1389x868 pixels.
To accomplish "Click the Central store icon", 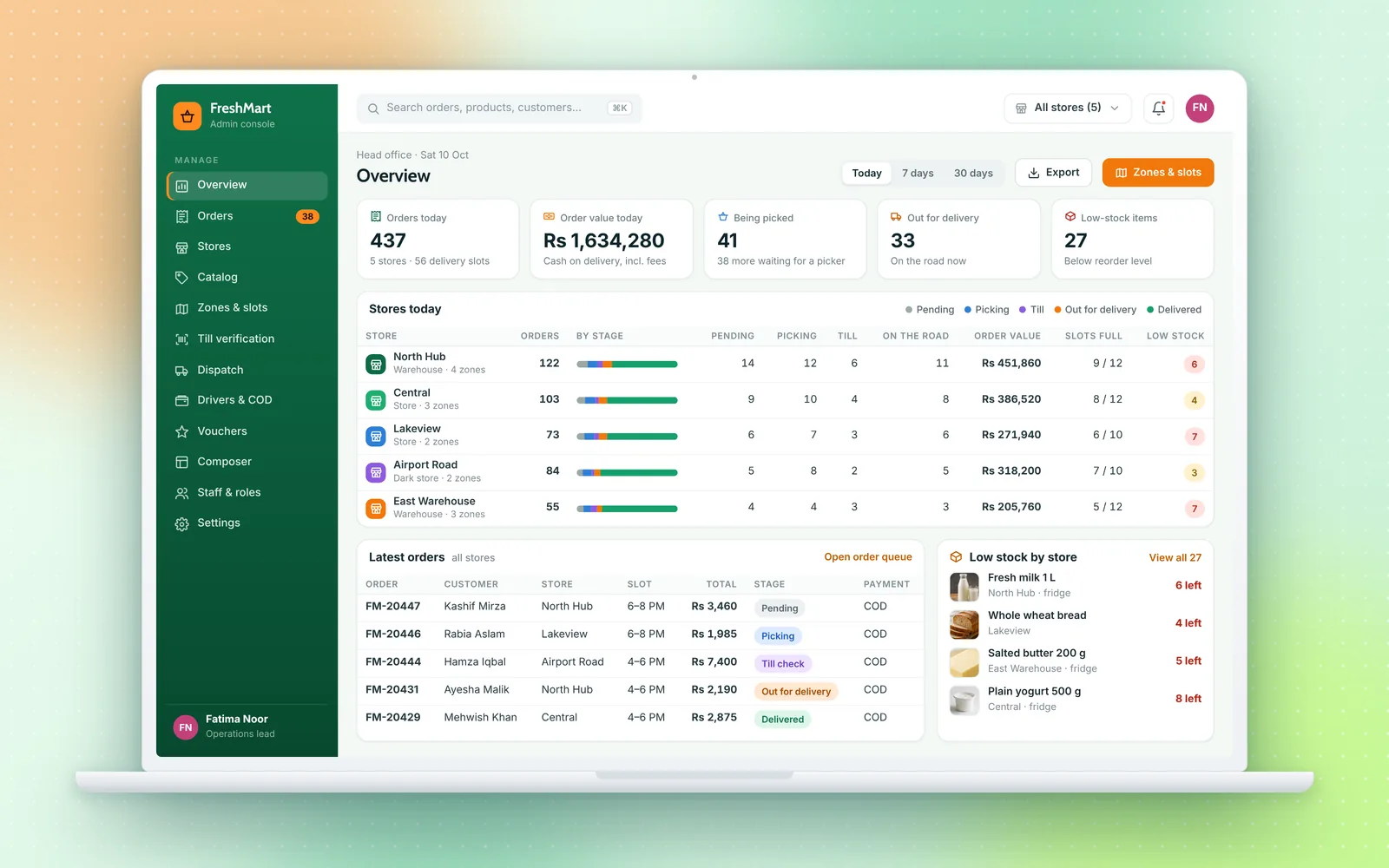I will tap(376, 400).
